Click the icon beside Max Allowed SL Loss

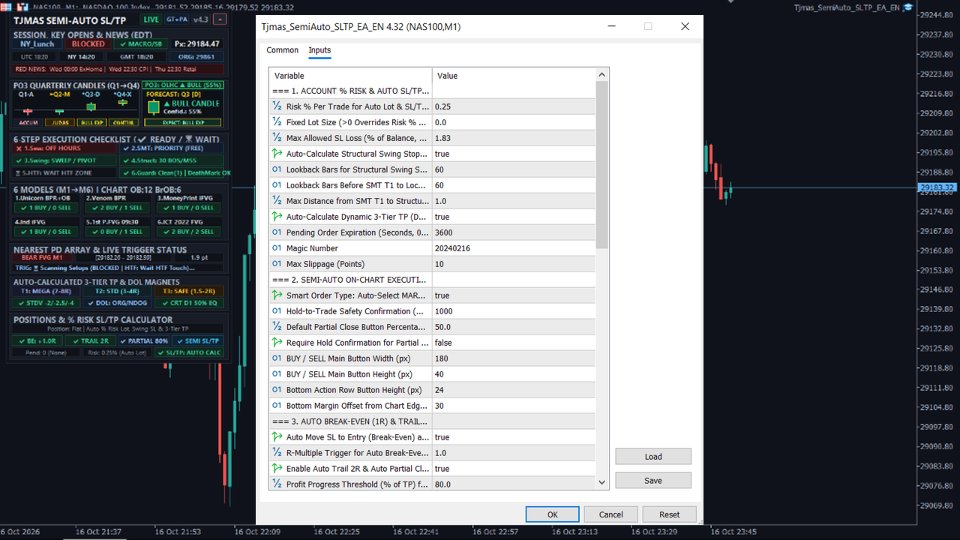click(277, 138)
